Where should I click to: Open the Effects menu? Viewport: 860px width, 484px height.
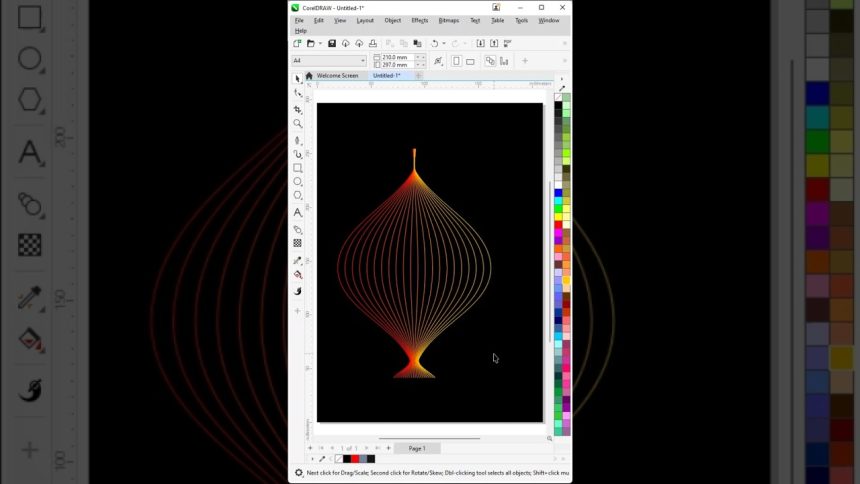tap(420, 20)
